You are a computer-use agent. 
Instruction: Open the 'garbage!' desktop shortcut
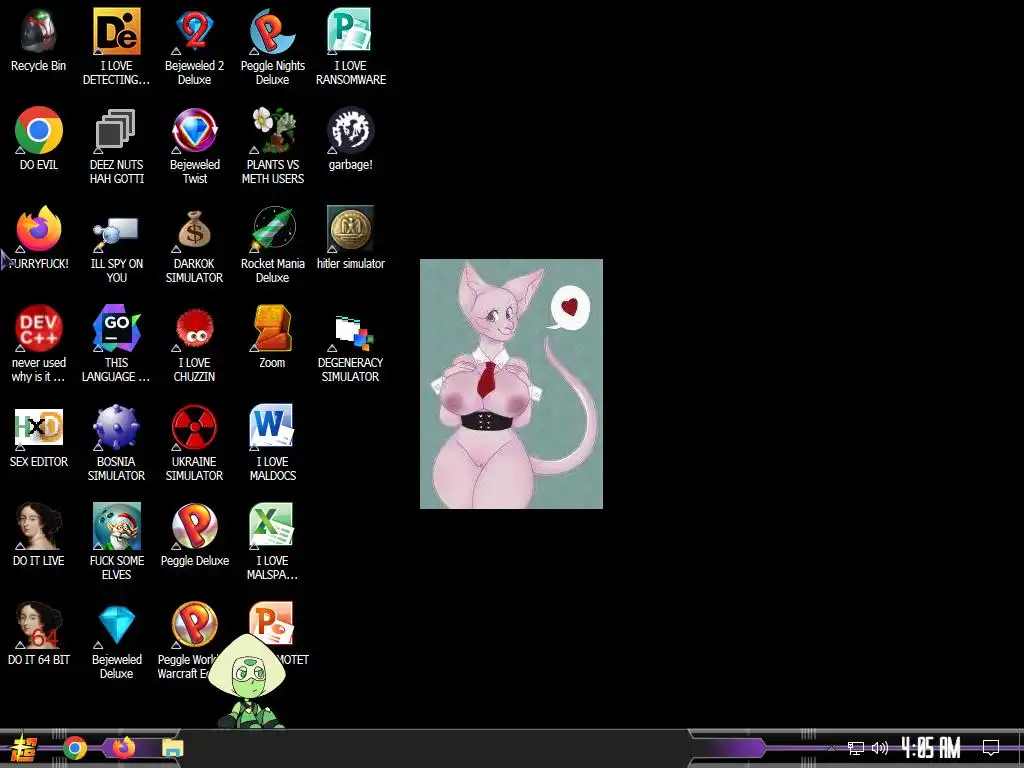tap(351, 131)
